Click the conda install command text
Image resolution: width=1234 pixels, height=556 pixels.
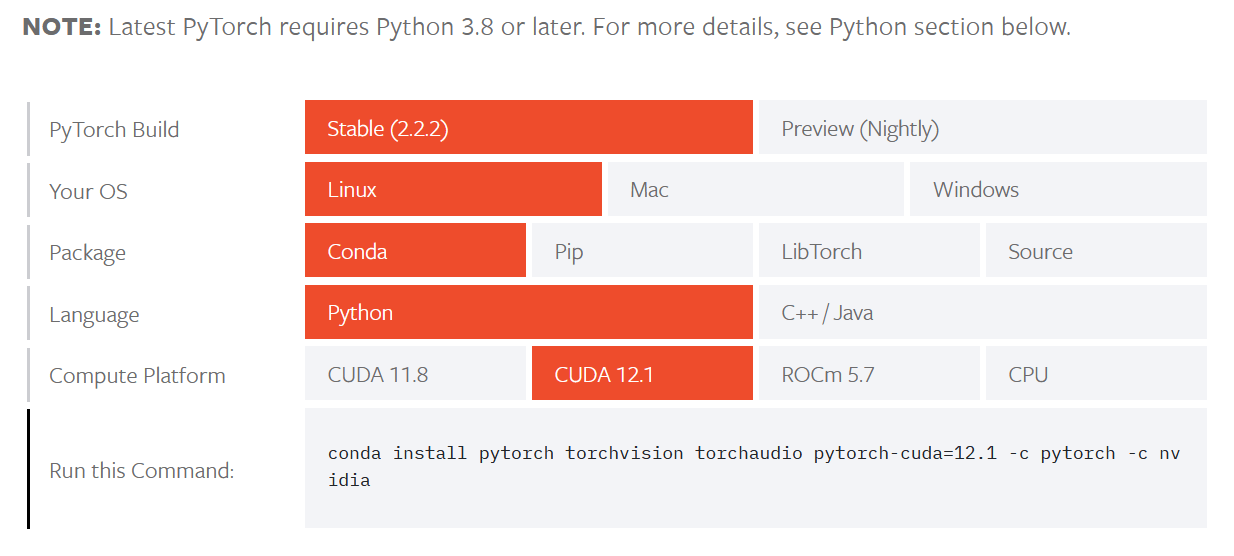click(x=754, y=466)
